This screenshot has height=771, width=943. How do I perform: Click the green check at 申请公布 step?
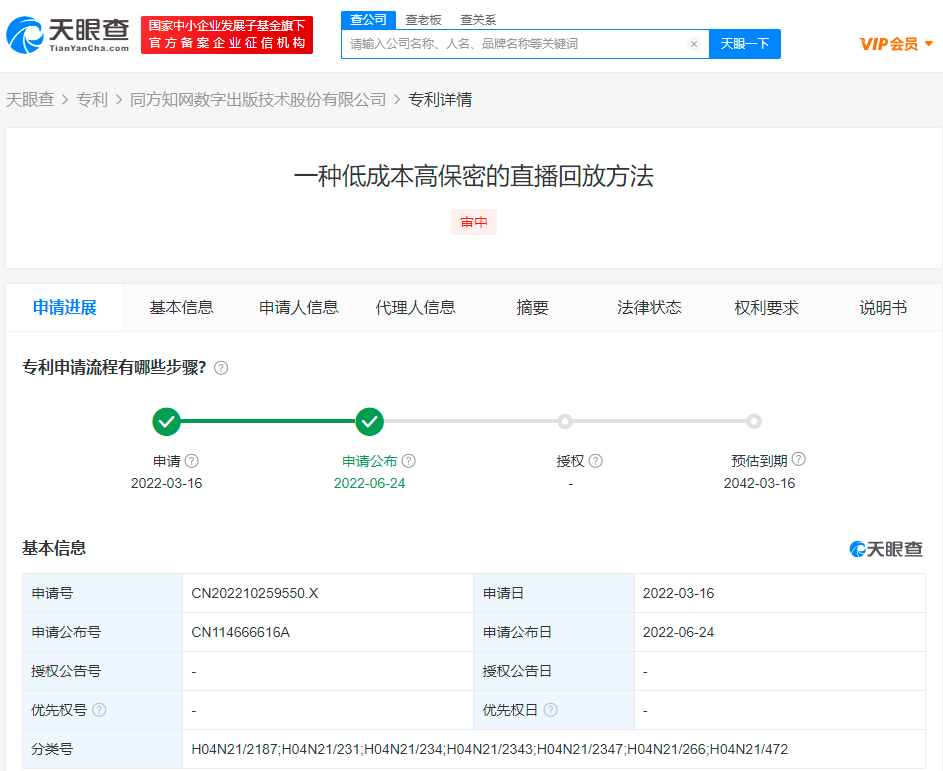tap(369, 422)
